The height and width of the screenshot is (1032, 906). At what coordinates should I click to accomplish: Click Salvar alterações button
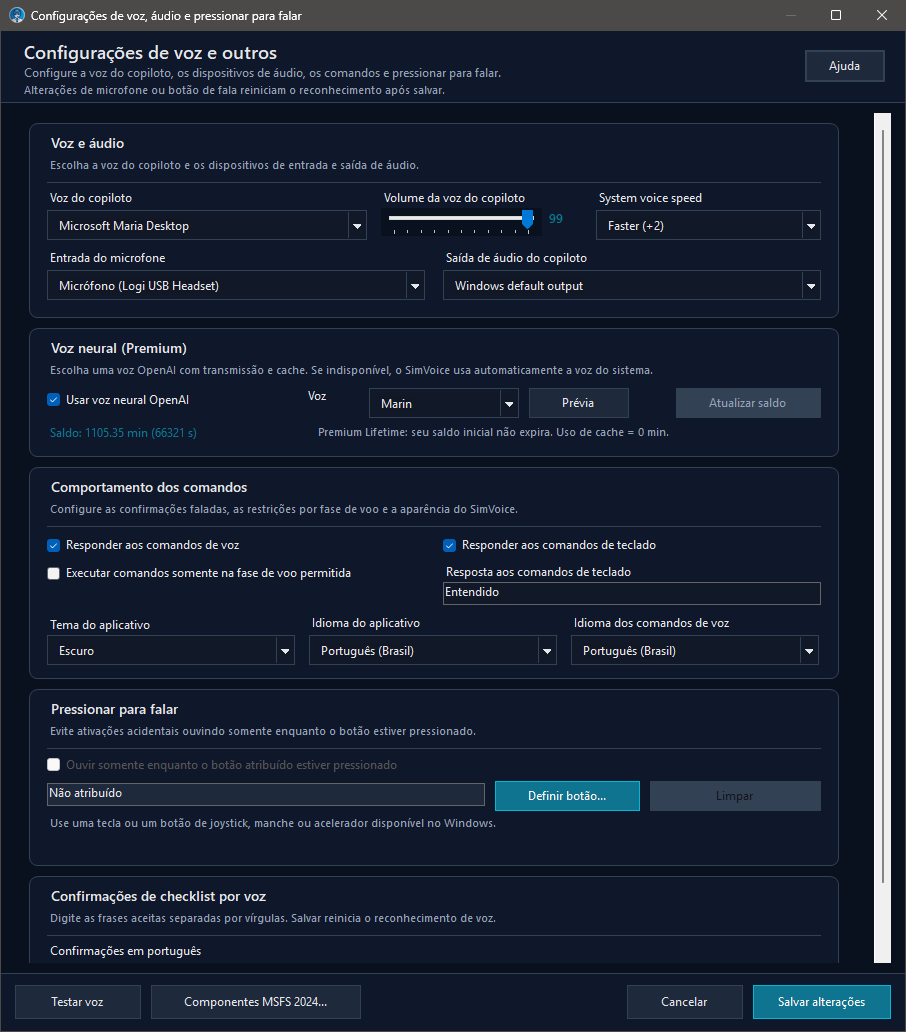pos(821,1002)
